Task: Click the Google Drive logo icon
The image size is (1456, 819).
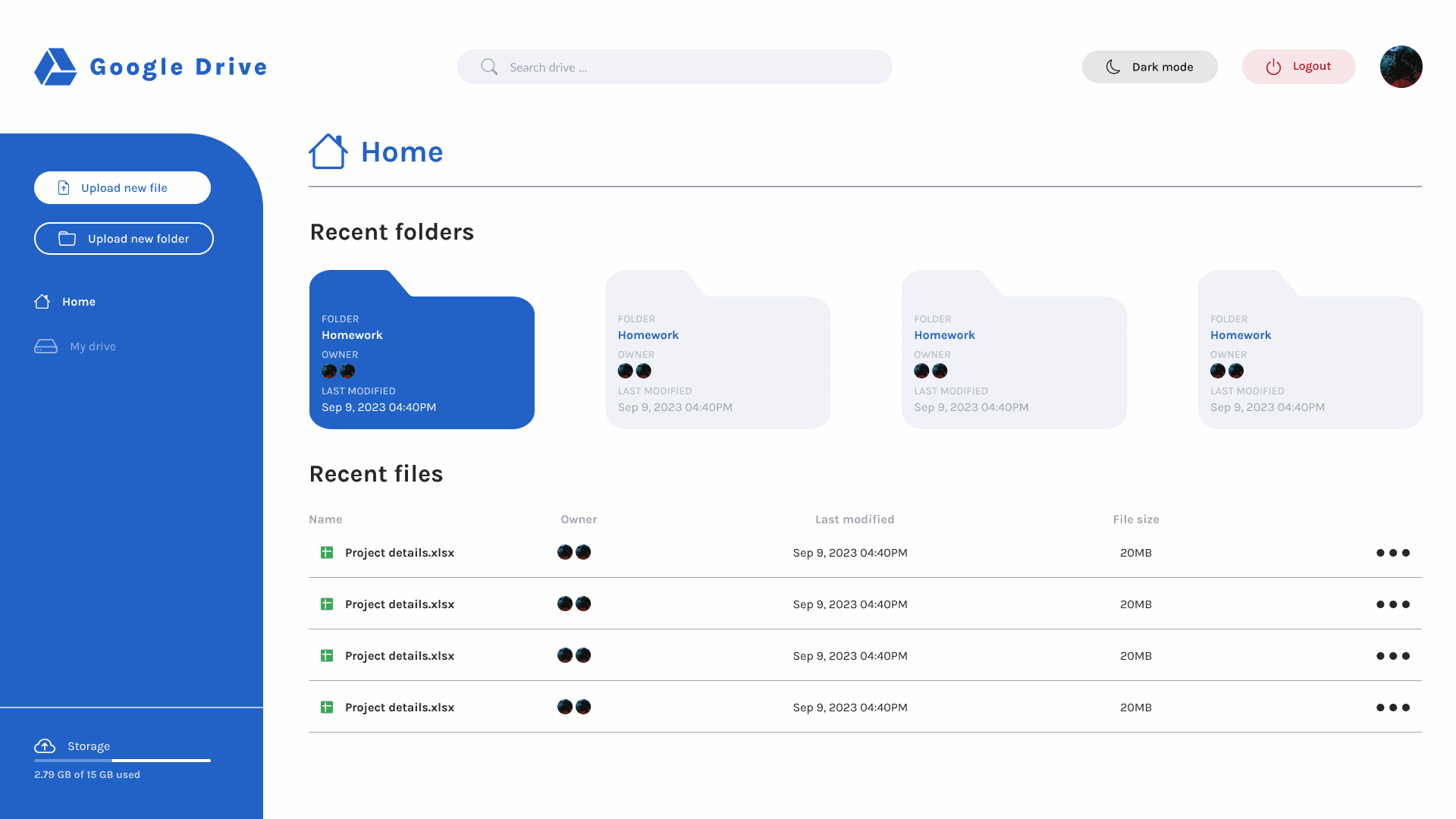Action: pyautogui.click(x=55, y=67)
